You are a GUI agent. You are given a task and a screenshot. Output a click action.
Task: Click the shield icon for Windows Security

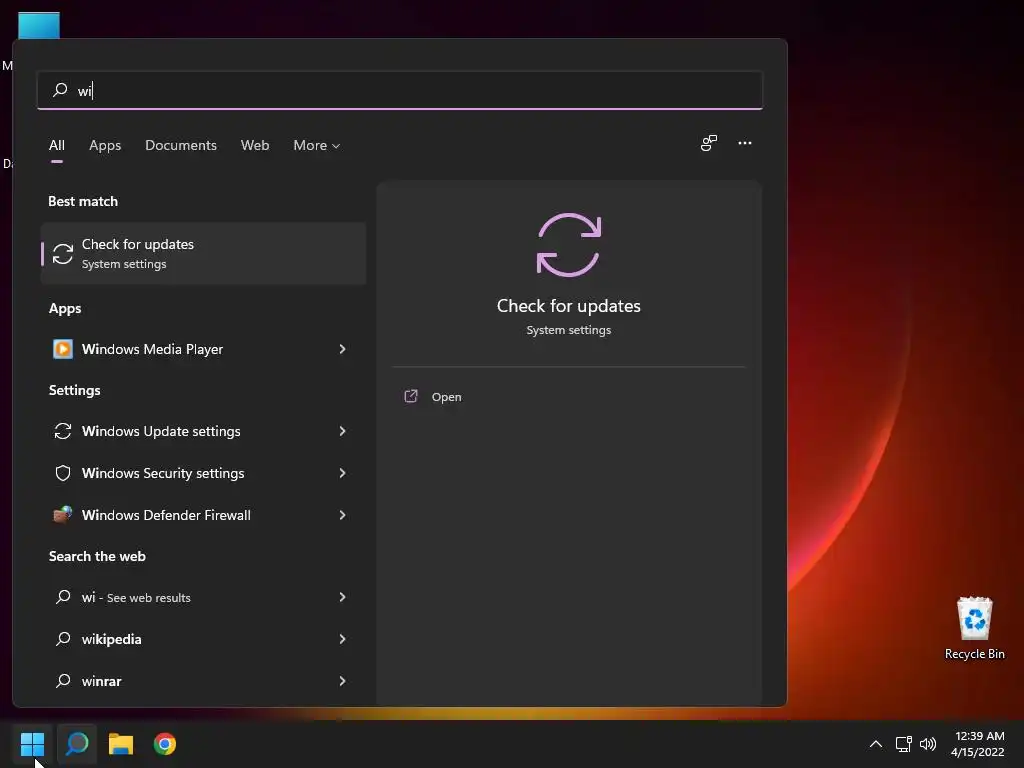pyautogui.click(x=63, y=473)
